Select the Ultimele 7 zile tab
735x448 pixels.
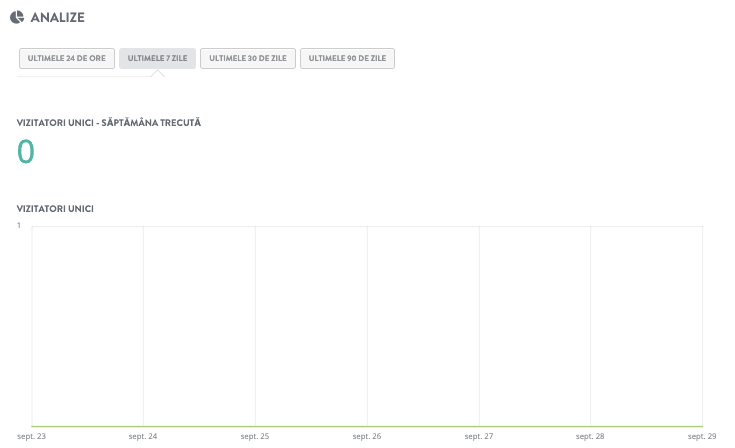click(157, 59)
